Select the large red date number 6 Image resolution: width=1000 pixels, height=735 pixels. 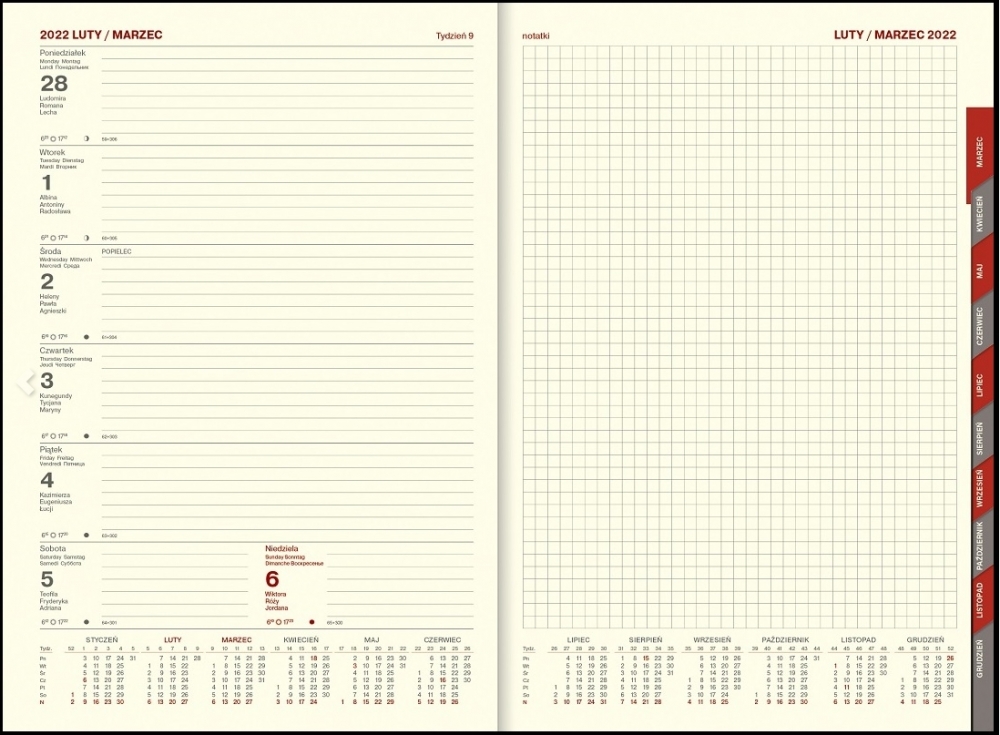point(272,579)
